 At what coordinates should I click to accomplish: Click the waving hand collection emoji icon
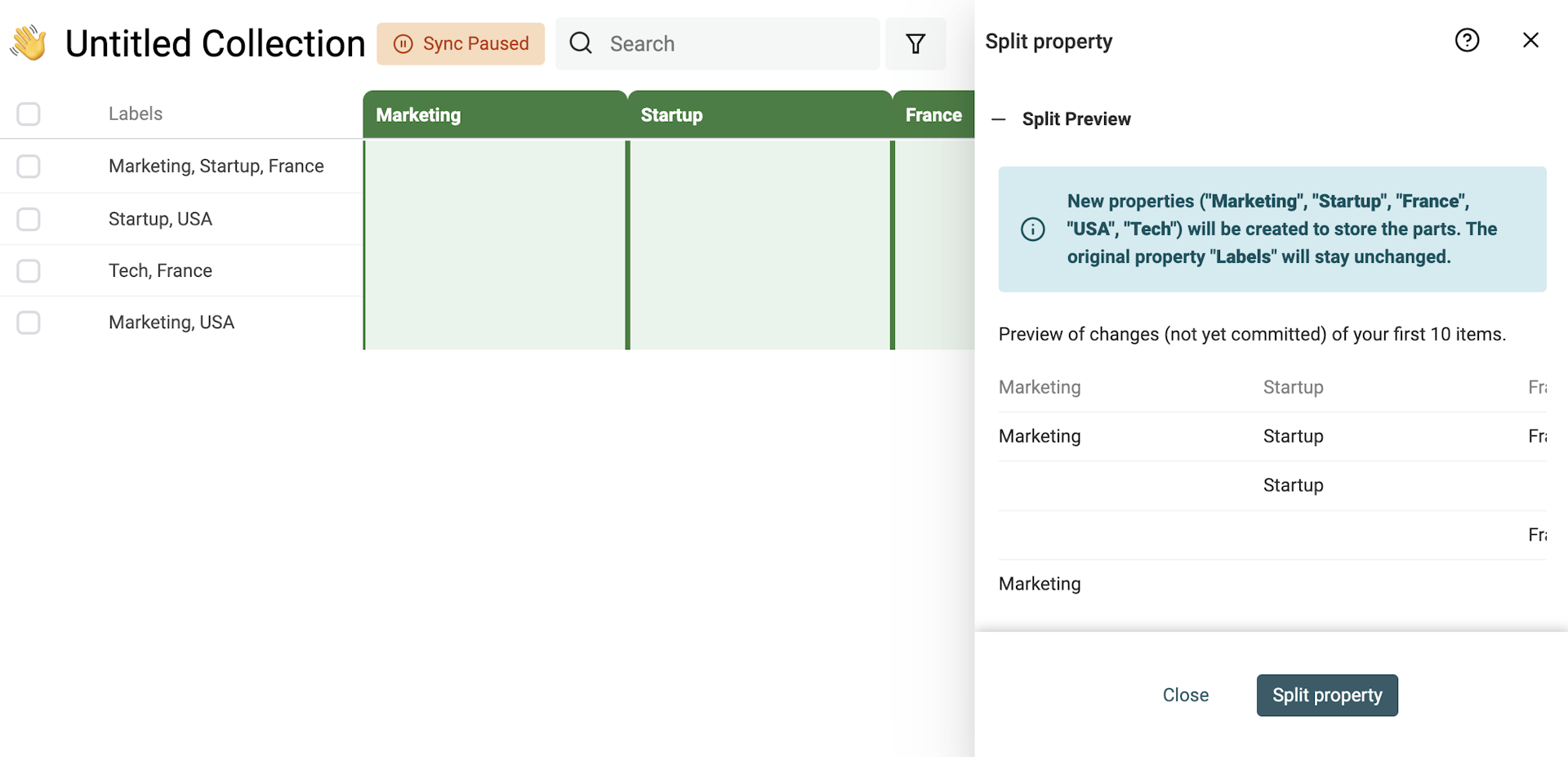29,43
